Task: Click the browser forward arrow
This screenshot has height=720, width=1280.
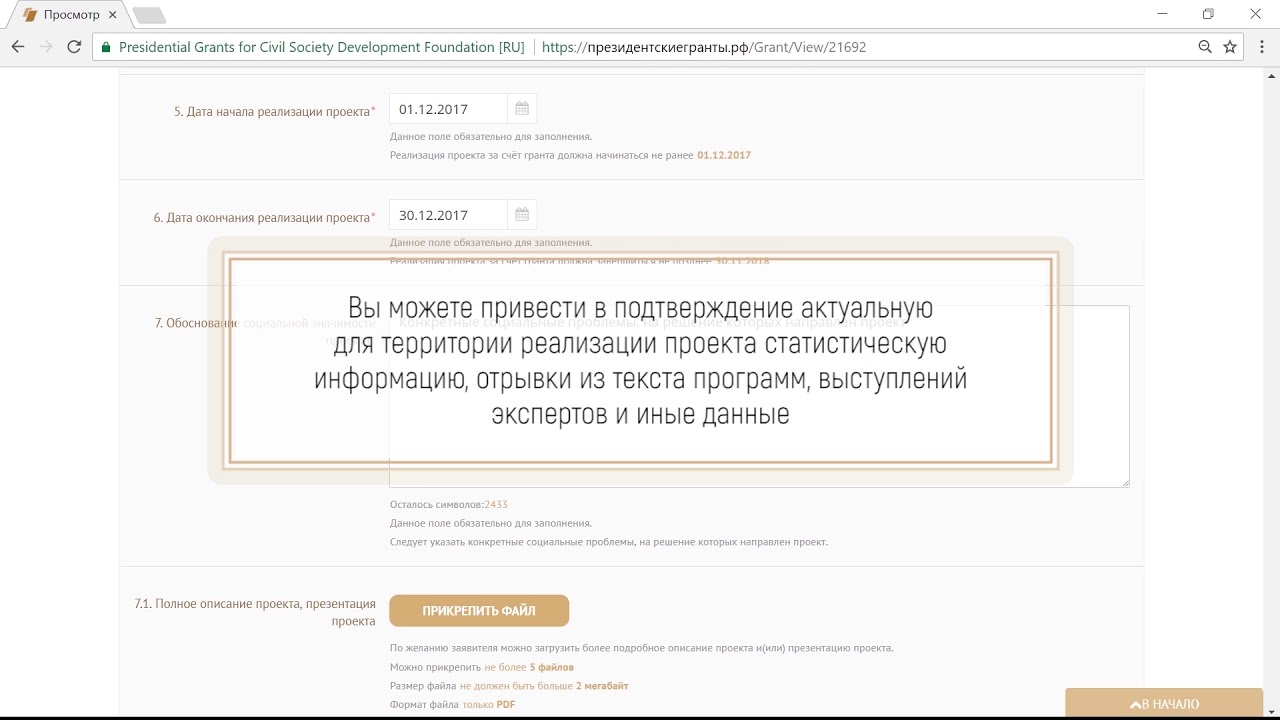Action: pyautogui.click(x=45, y=47)
